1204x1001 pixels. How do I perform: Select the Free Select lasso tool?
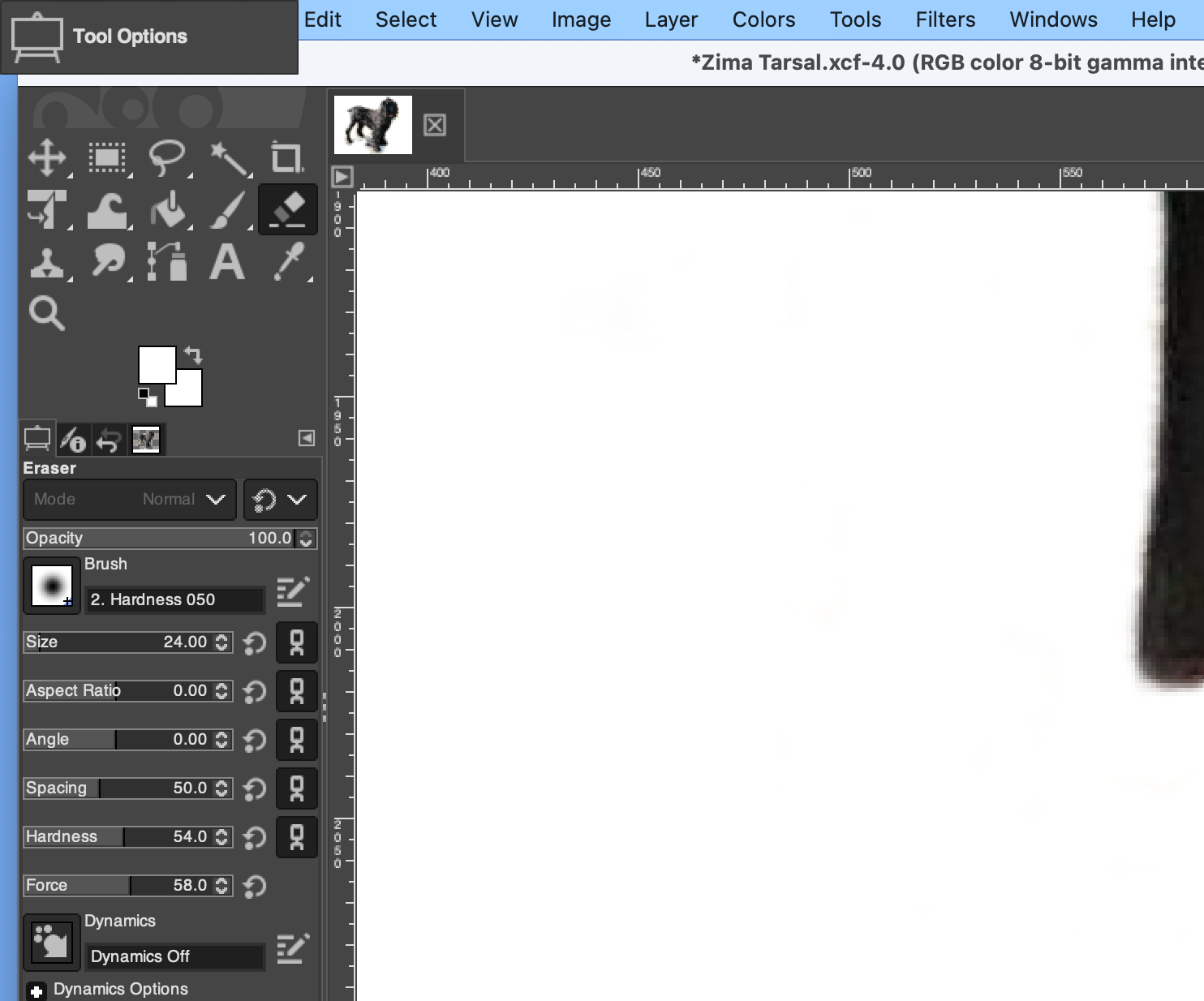pyautogui.click(x=167, y=157)
